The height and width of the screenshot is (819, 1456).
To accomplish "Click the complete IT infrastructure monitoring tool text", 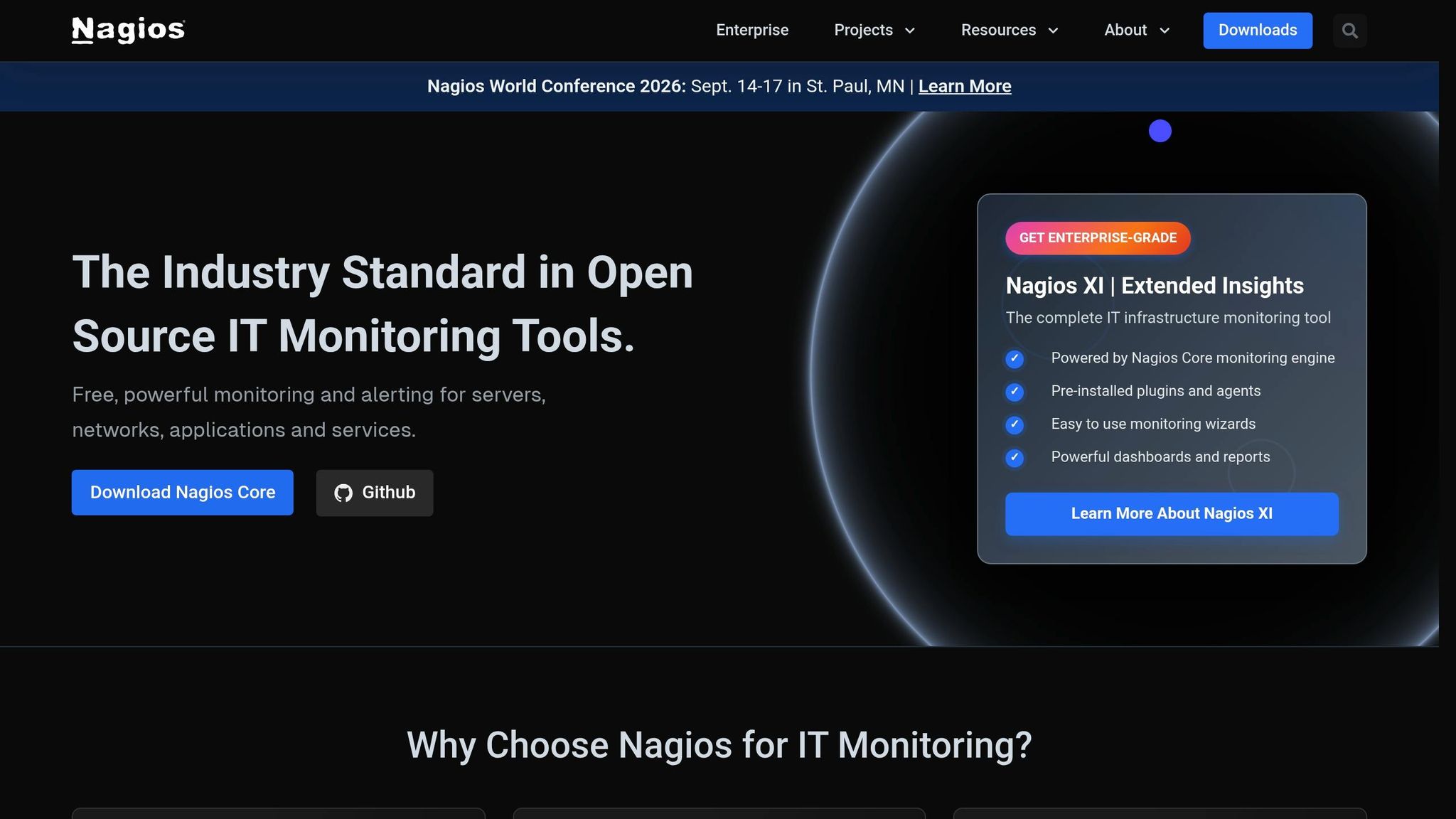I will [x=1168, y=318].
